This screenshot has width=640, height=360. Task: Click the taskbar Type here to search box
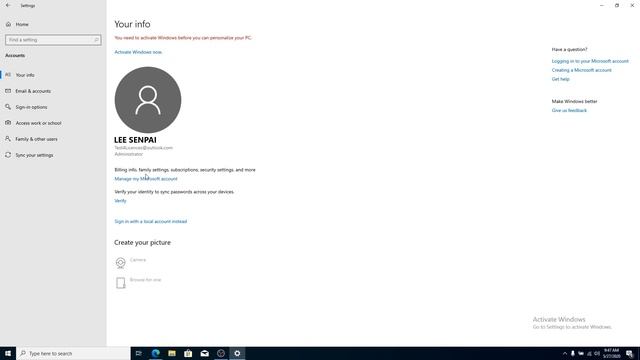[73, 353]
